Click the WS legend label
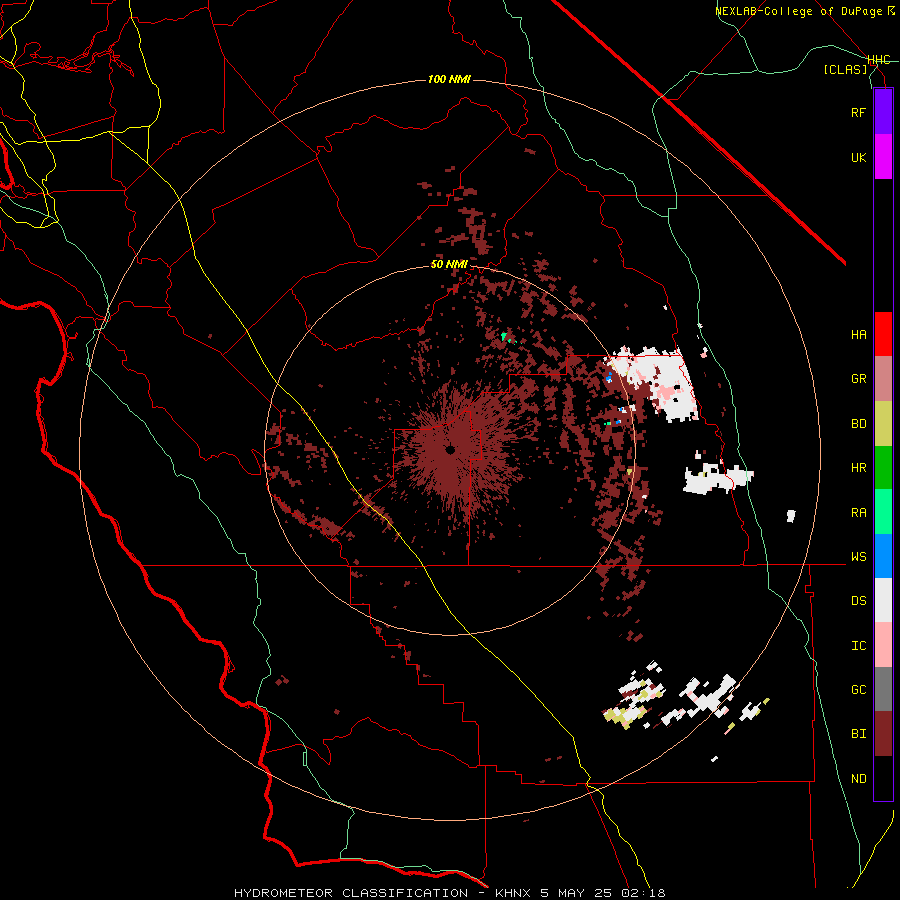Viewport: 900px width, 900px height. (x=858, y=557)
